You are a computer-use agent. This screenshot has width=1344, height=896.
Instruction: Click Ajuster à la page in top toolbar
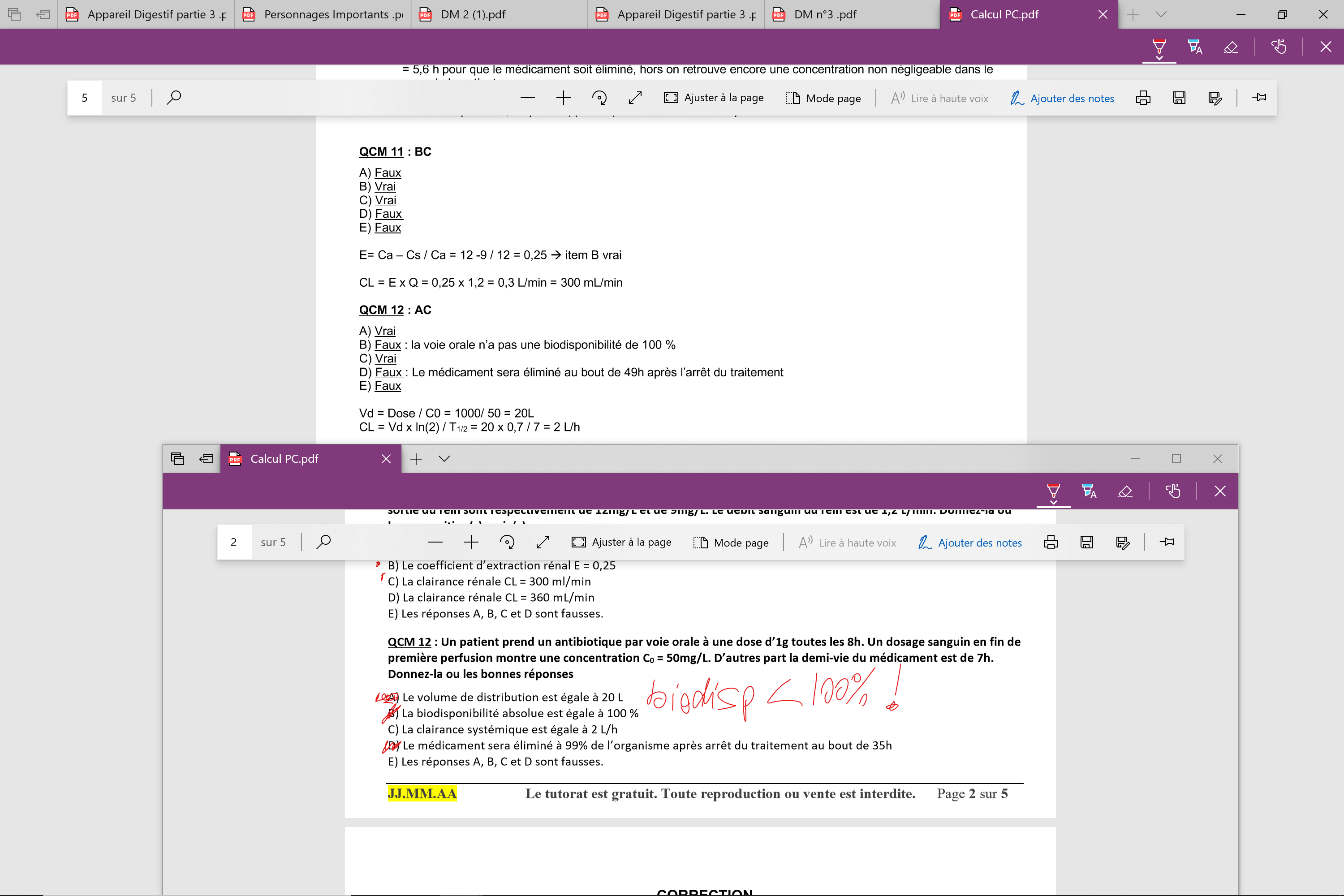714,98
